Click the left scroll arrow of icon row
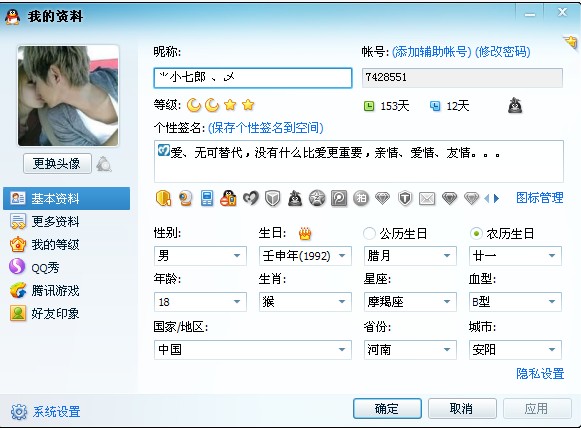The width and height of the screenshot is (581, 430). (487, 198)
